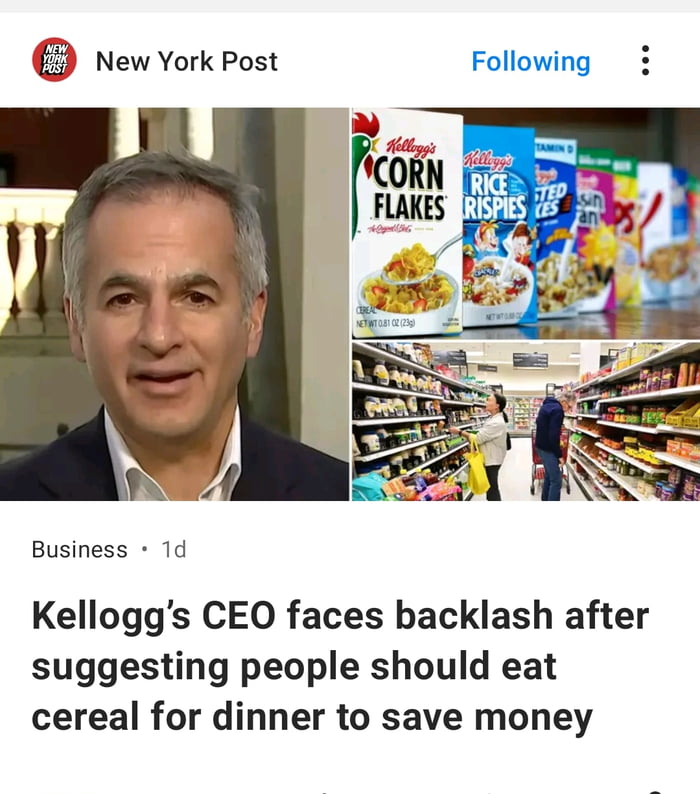Image resolution: width=700 pixels, height=794 pixels.
Task: Select the Business category label
Action: click(x=80, y=549)
